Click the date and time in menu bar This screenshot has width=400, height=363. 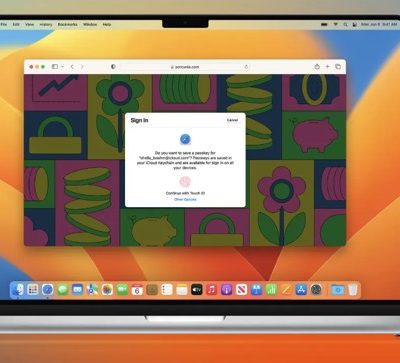pos(379,24)
